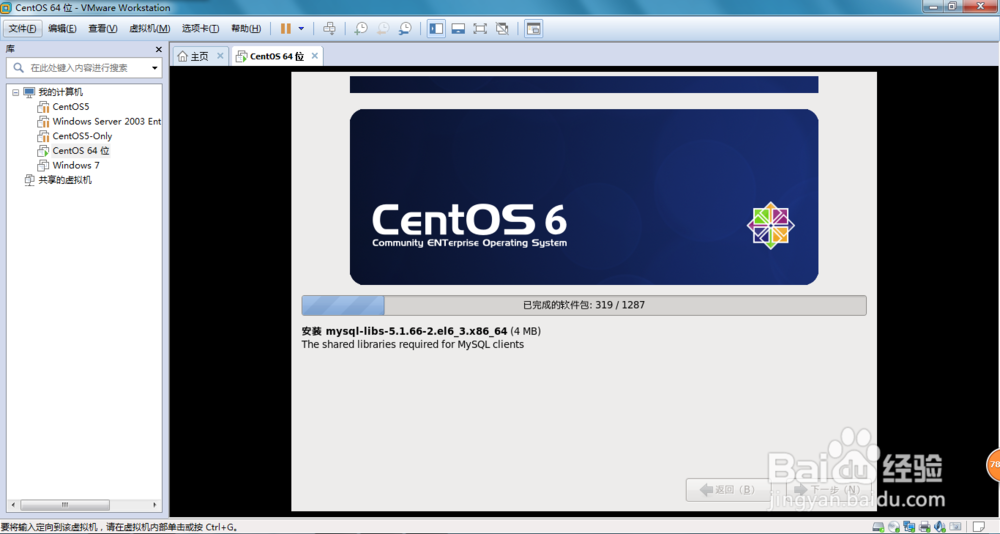Viewport: 1000px width, 534px height.
Task: Click the printer status bar icon
Action: tap(925, 527)
